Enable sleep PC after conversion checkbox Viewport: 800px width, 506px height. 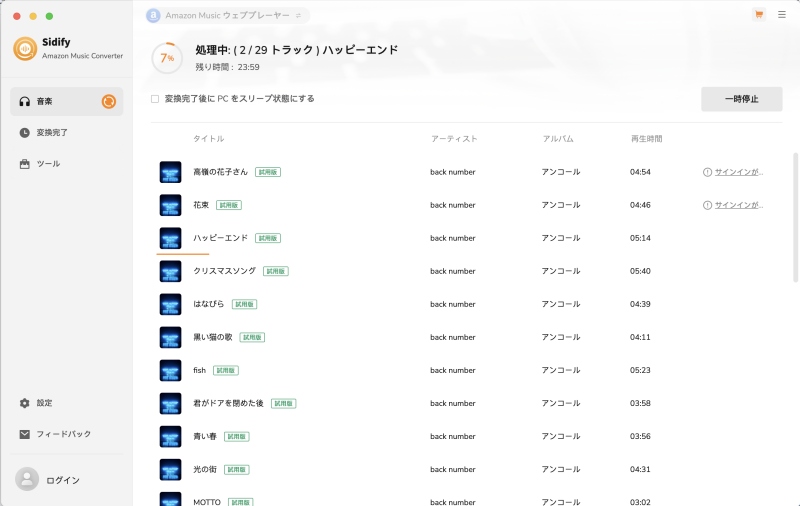click(155, 99)
